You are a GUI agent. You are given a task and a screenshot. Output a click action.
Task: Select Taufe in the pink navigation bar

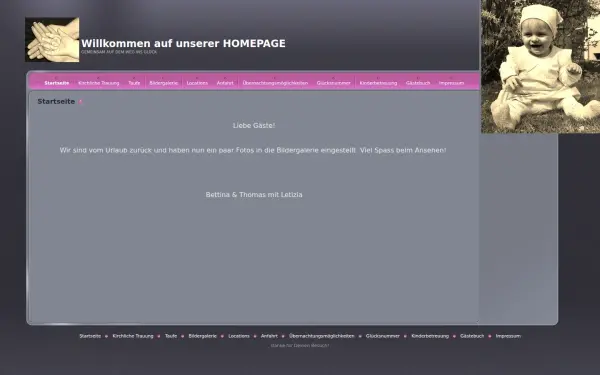coord(134,83)
